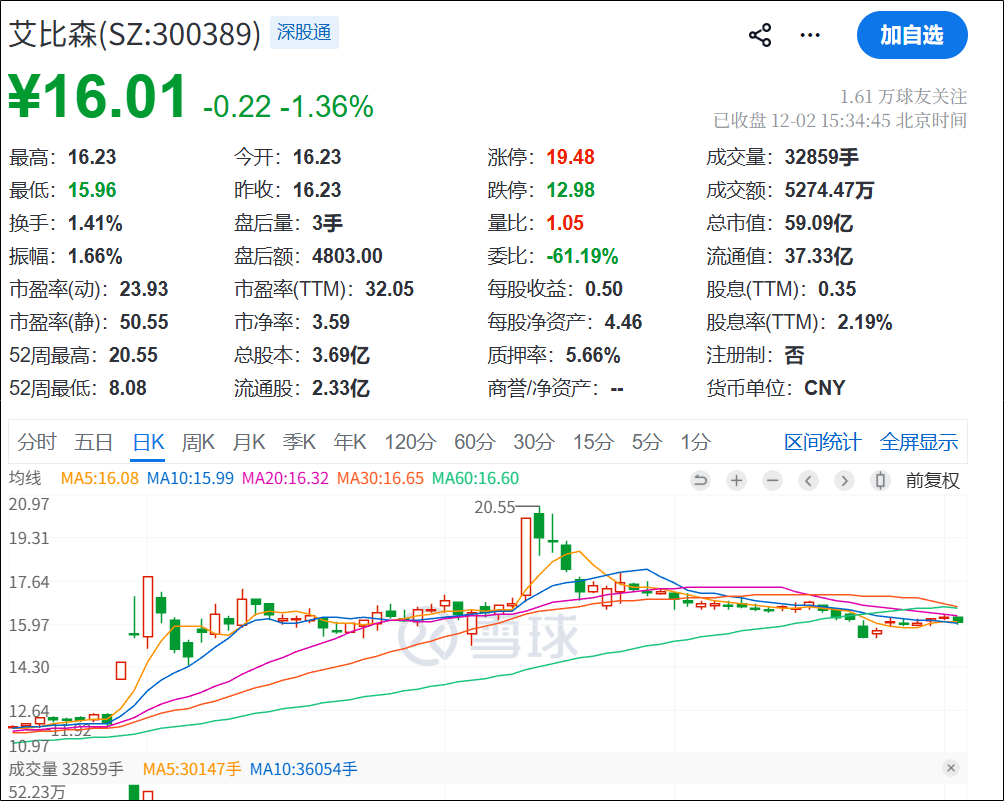Move chart right with next arrow

tap(845, 480)
